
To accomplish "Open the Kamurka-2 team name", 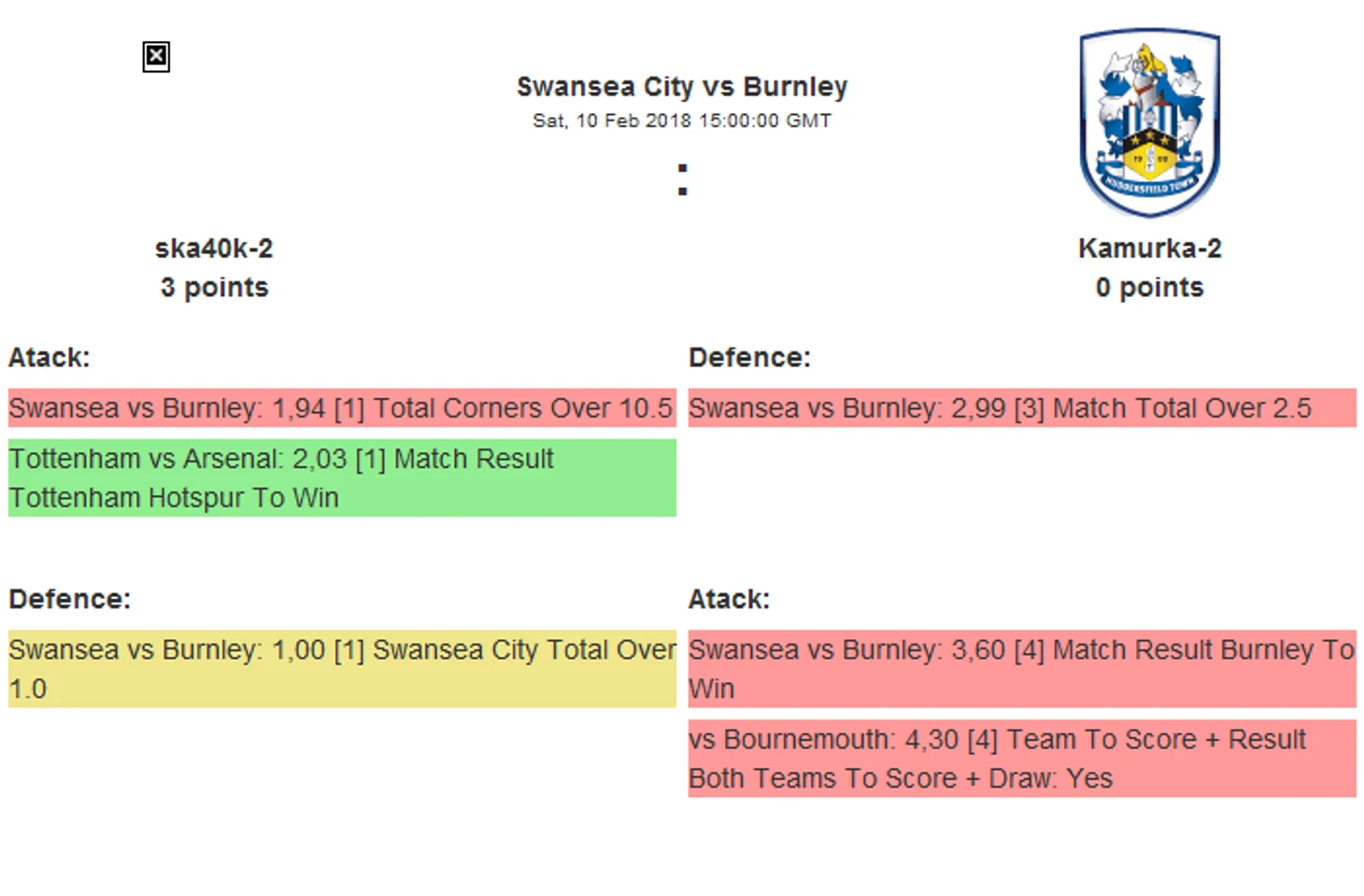I will (1149, 249).
